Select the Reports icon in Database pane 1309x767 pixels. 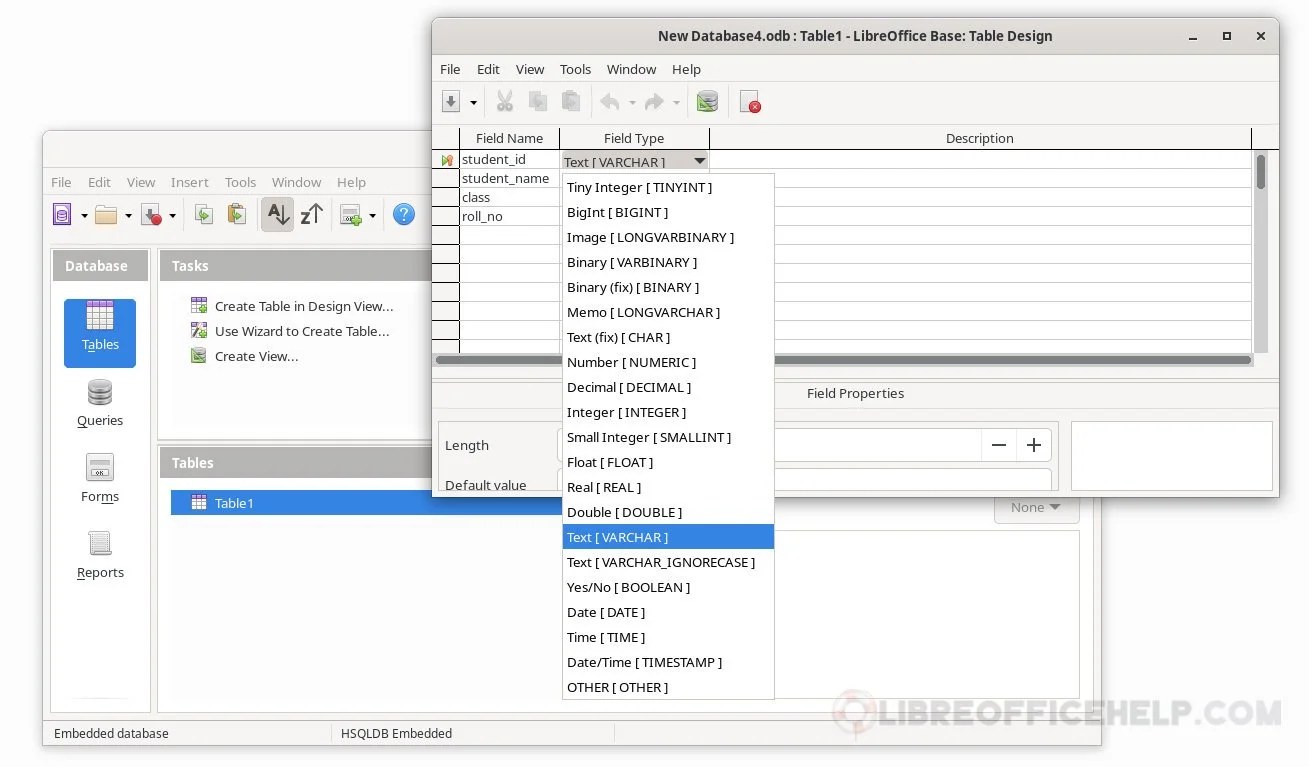100,555
